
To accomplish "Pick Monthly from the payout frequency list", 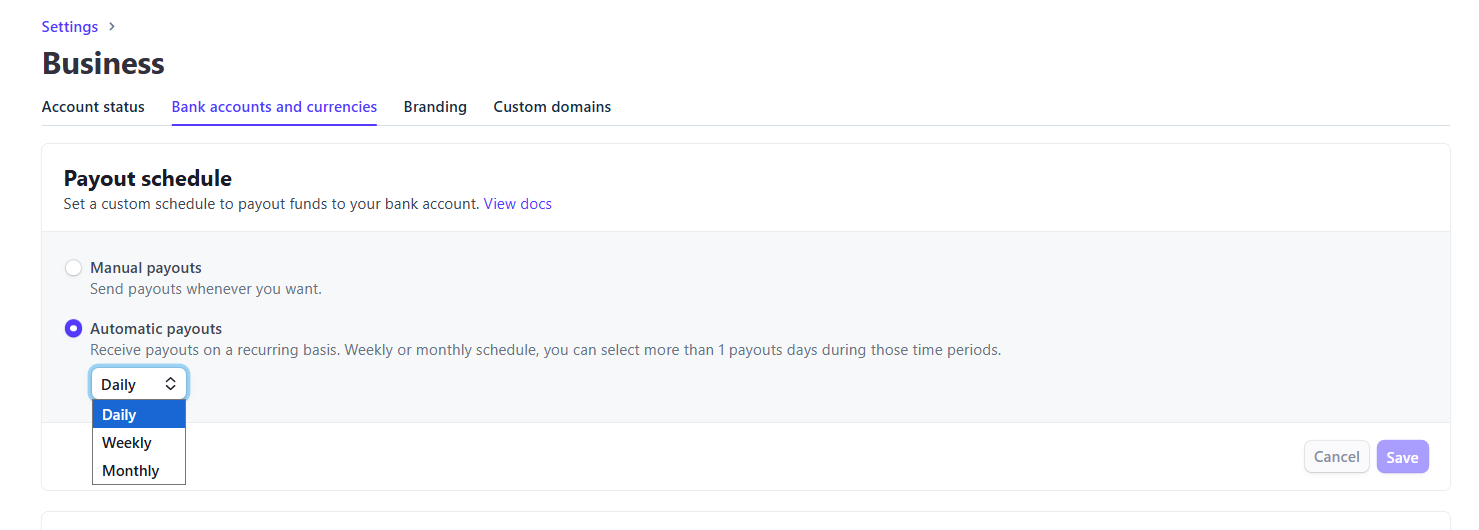I will (139, 471).
